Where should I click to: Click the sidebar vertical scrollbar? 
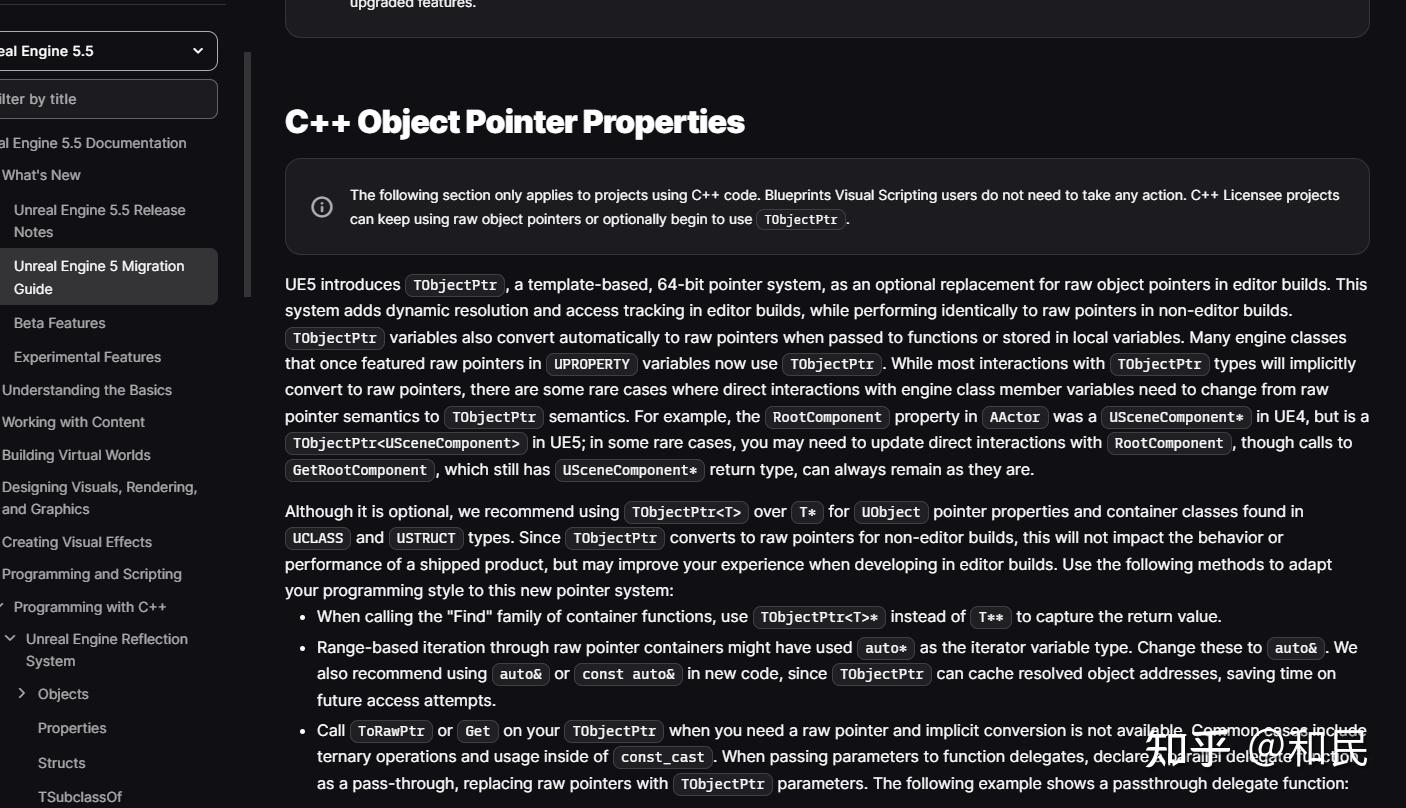(x=248, y=175)
